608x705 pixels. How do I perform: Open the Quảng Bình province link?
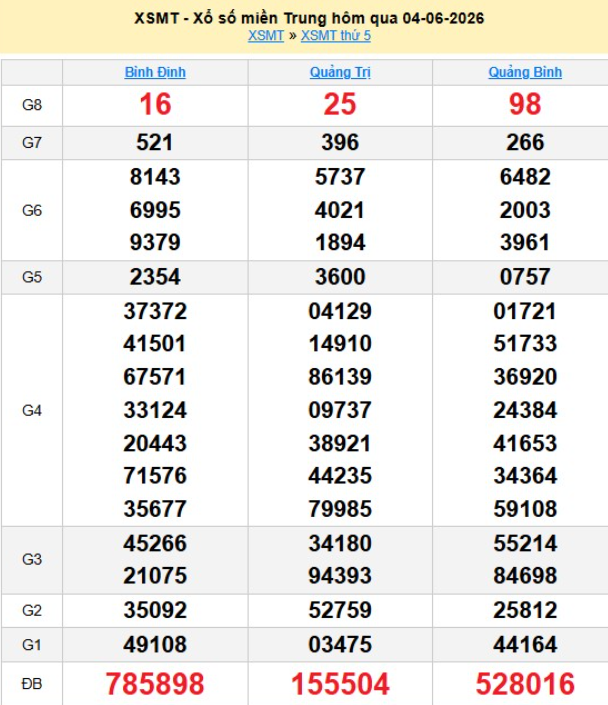pos(525,72)
